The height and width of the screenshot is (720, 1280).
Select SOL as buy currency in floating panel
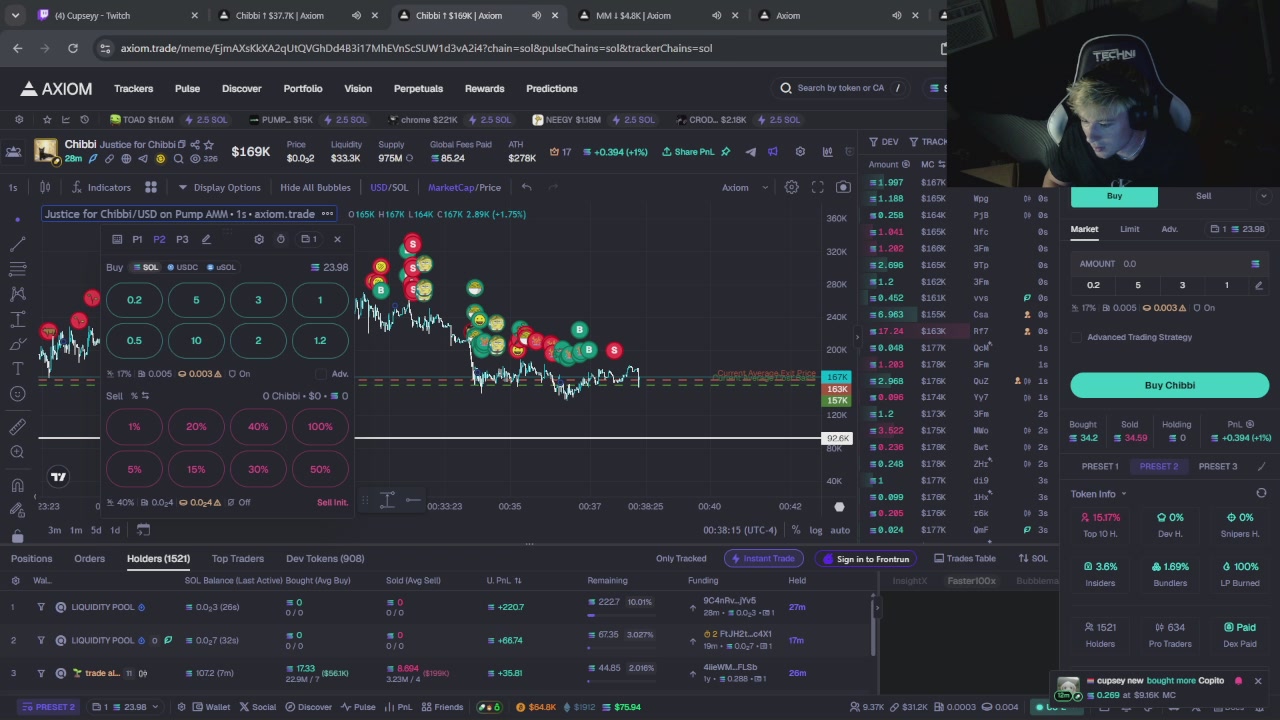click(x=146, y=267)
